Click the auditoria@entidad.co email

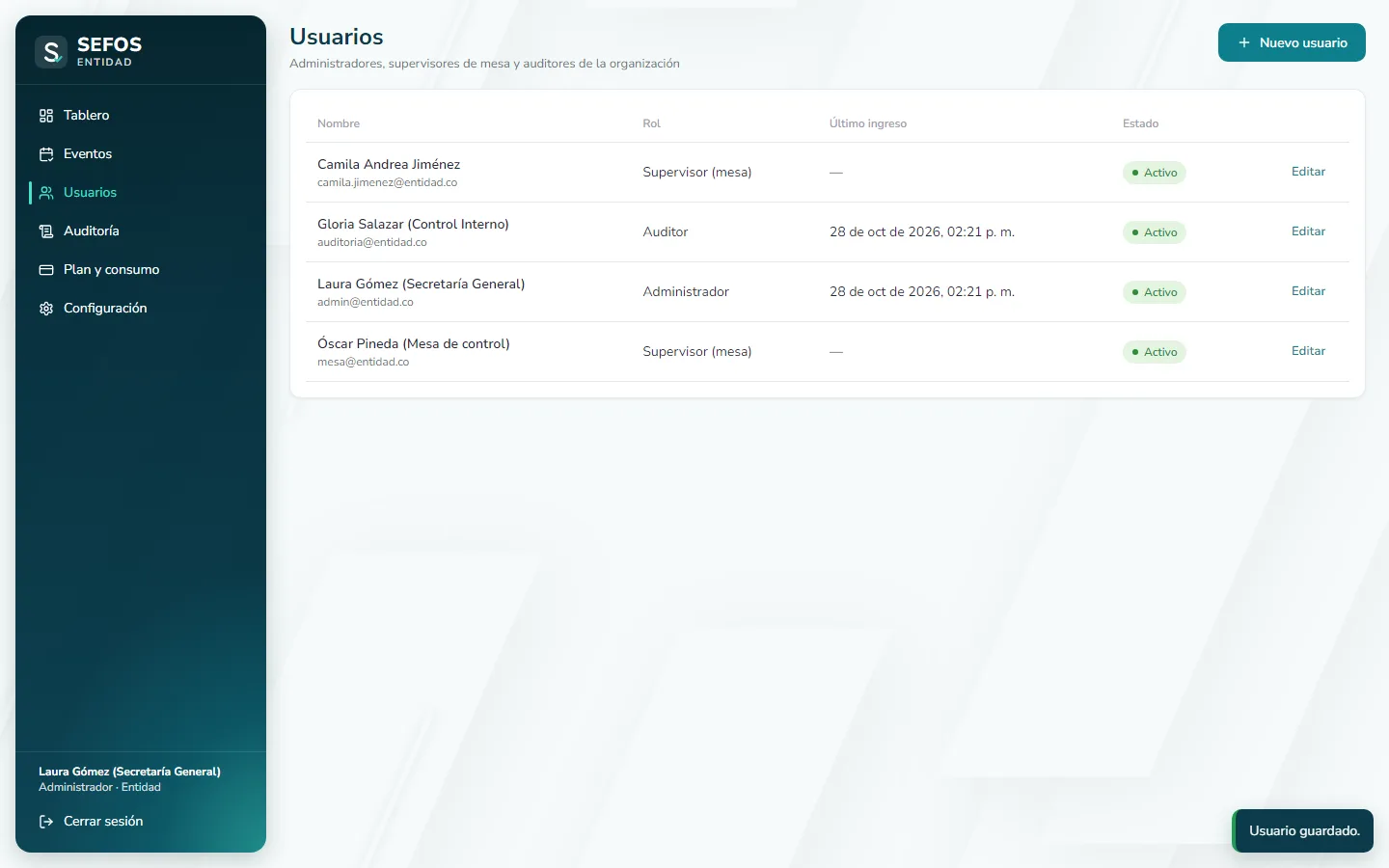point(371,242)
